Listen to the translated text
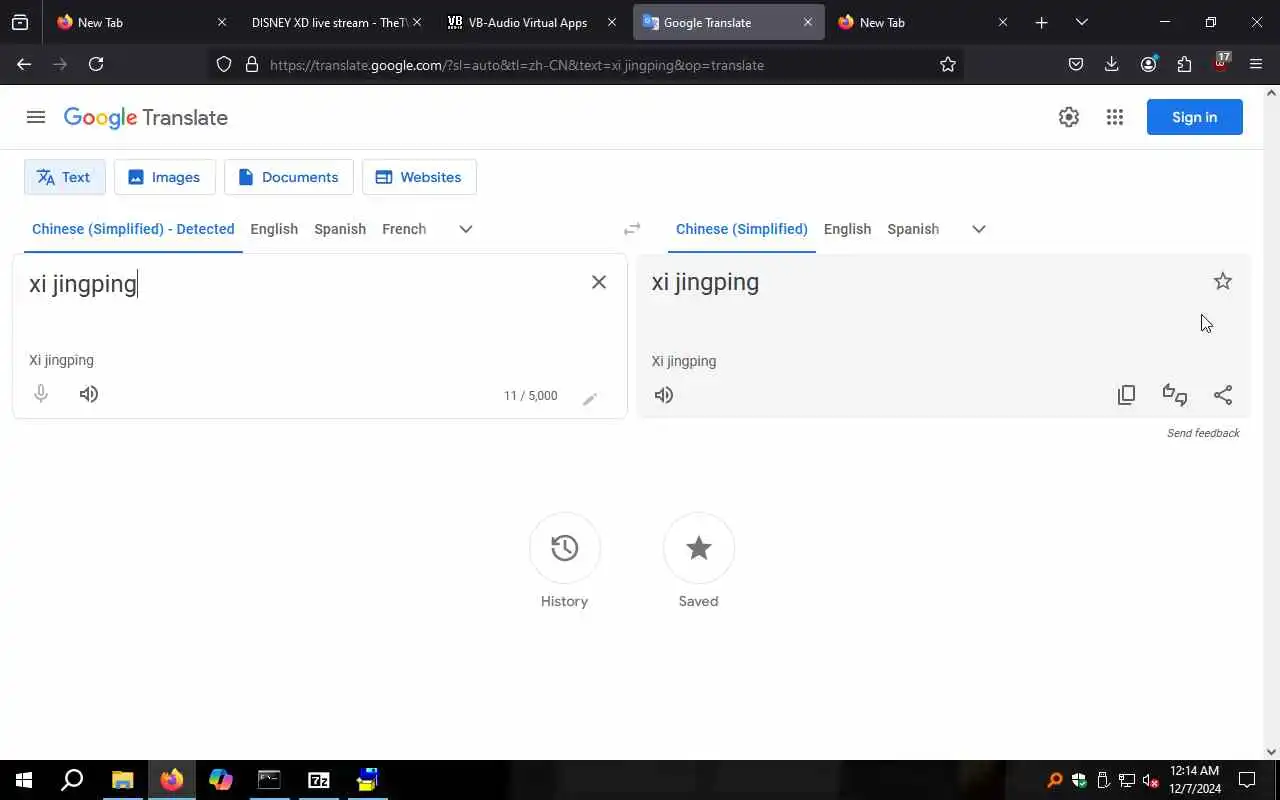Viewport: 1280px width, 800px height. pyautogui.click(x=664, y=395)
